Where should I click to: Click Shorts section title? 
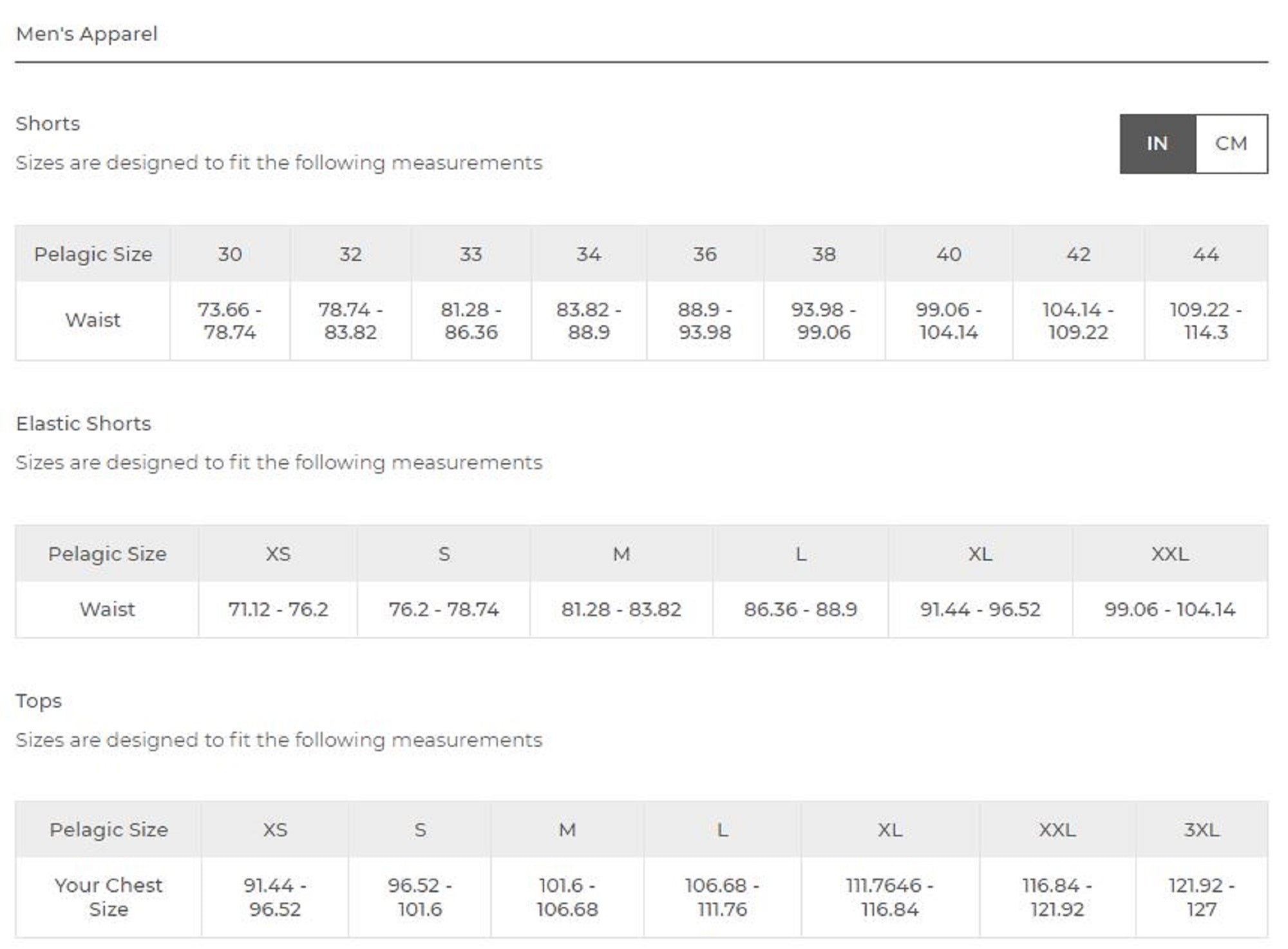[48, 124]
